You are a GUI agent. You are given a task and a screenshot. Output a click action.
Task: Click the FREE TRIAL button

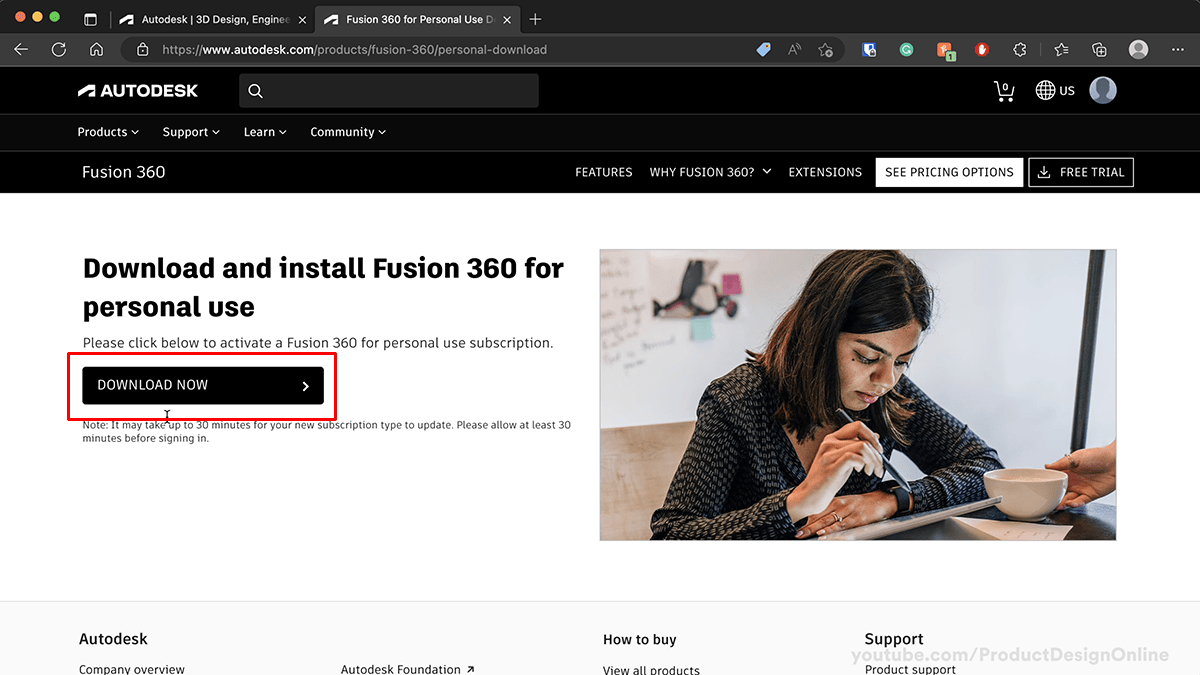pos(1081,172)
